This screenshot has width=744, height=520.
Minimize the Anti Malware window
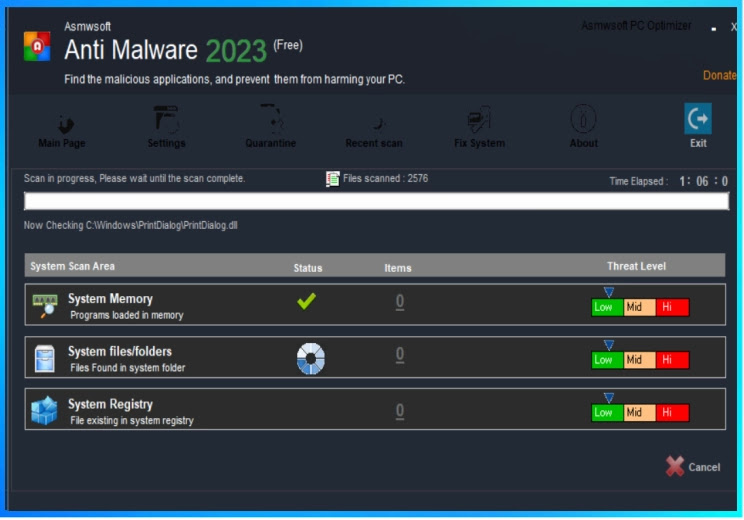[714, 29]
